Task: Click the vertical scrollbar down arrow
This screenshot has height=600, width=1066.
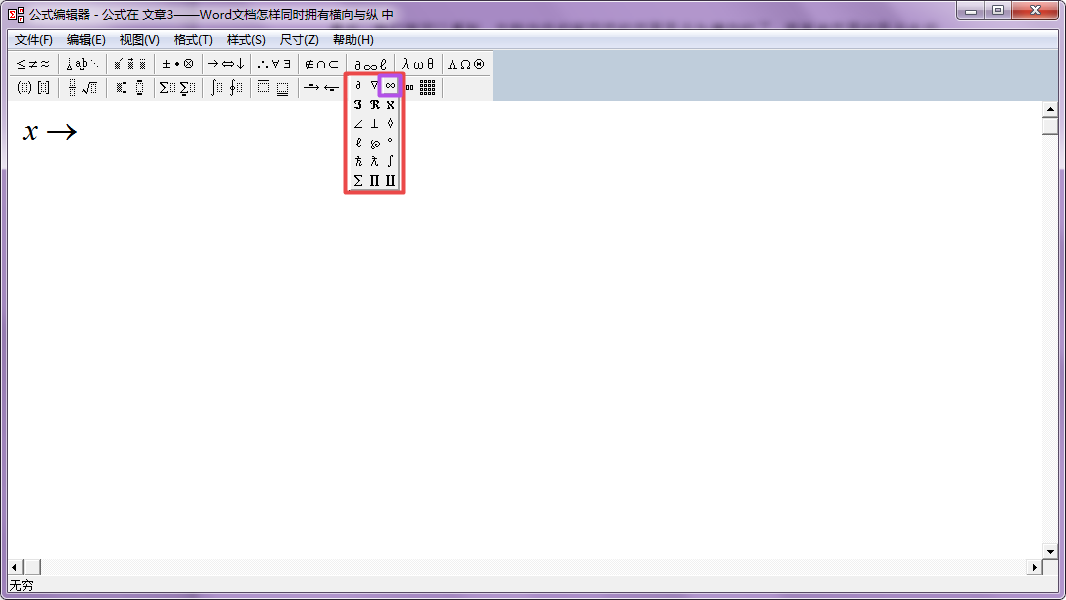Action: [1050, 552]
